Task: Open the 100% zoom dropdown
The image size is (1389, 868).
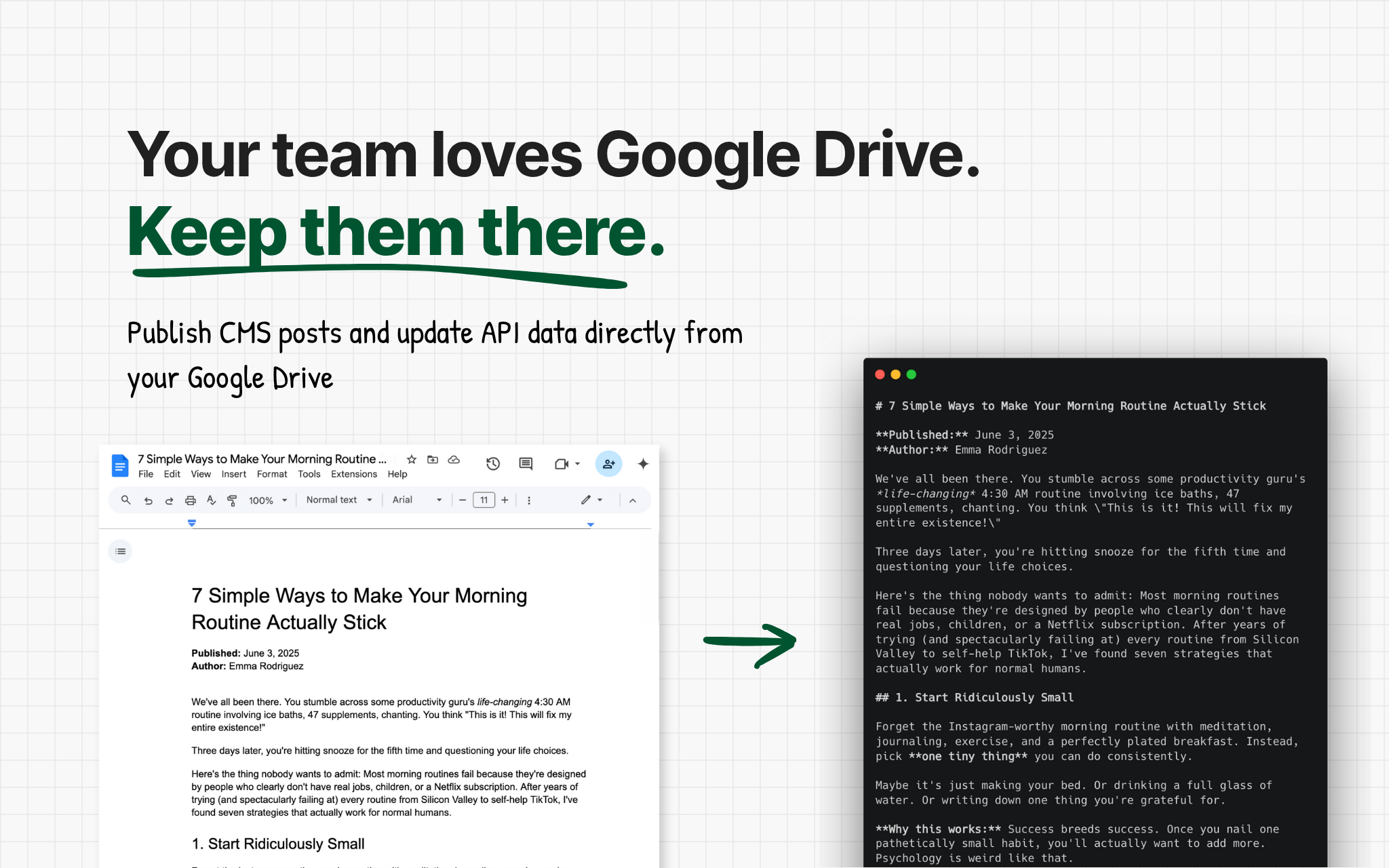Action: pyautogui.click(x=268, y=500)
